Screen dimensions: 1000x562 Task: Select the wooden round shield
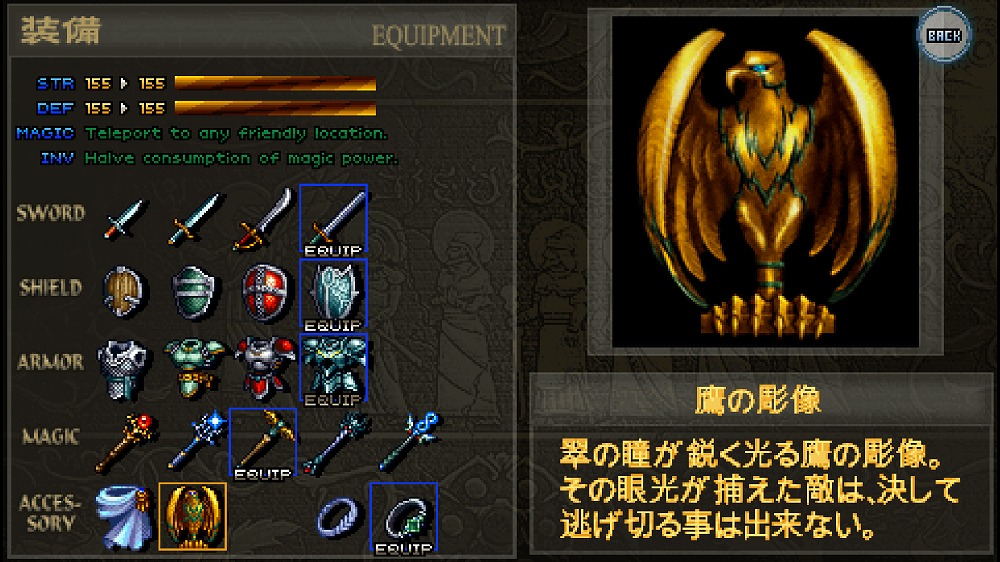point(122,292)
